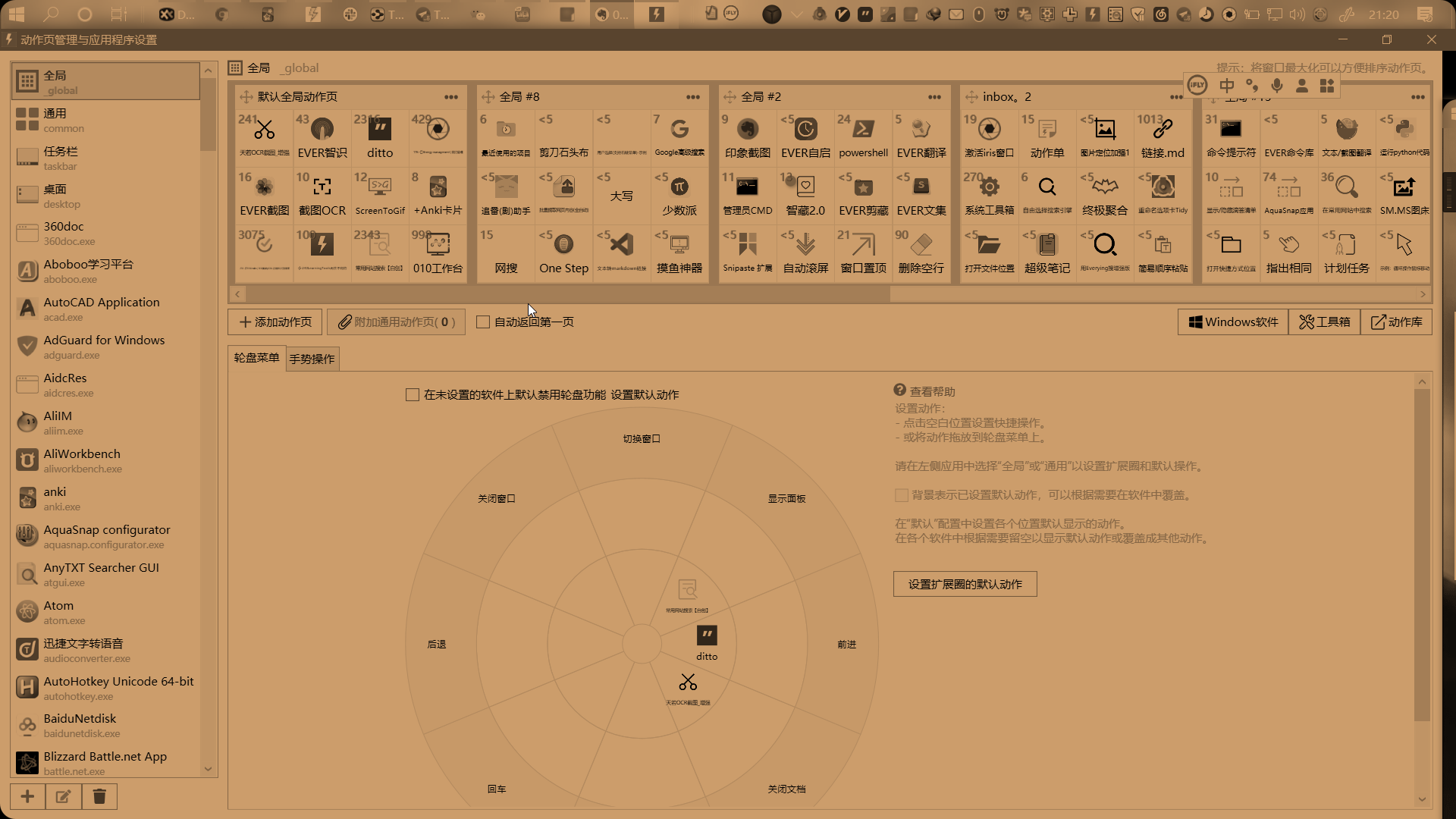Open options menu for 全局 #2 page
Screen dimensions: 1456x819
(x=934, y=97)
